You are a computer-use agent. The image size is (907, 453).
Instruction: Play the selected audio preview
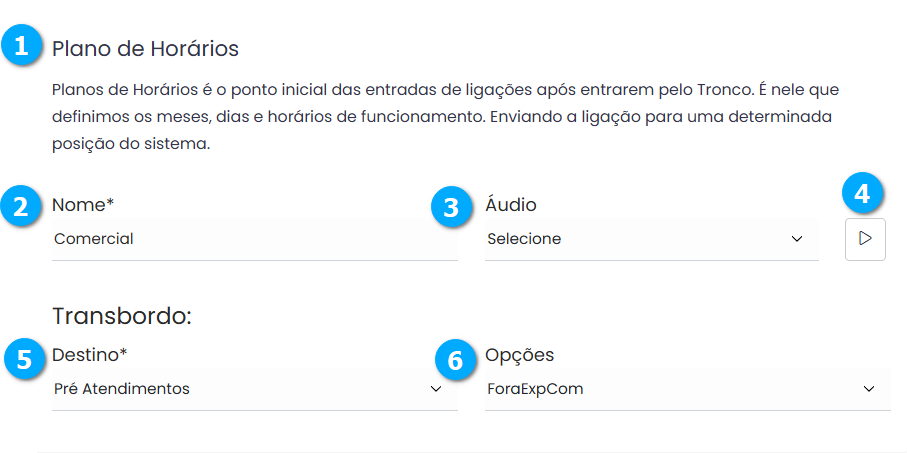click(865, 239)
